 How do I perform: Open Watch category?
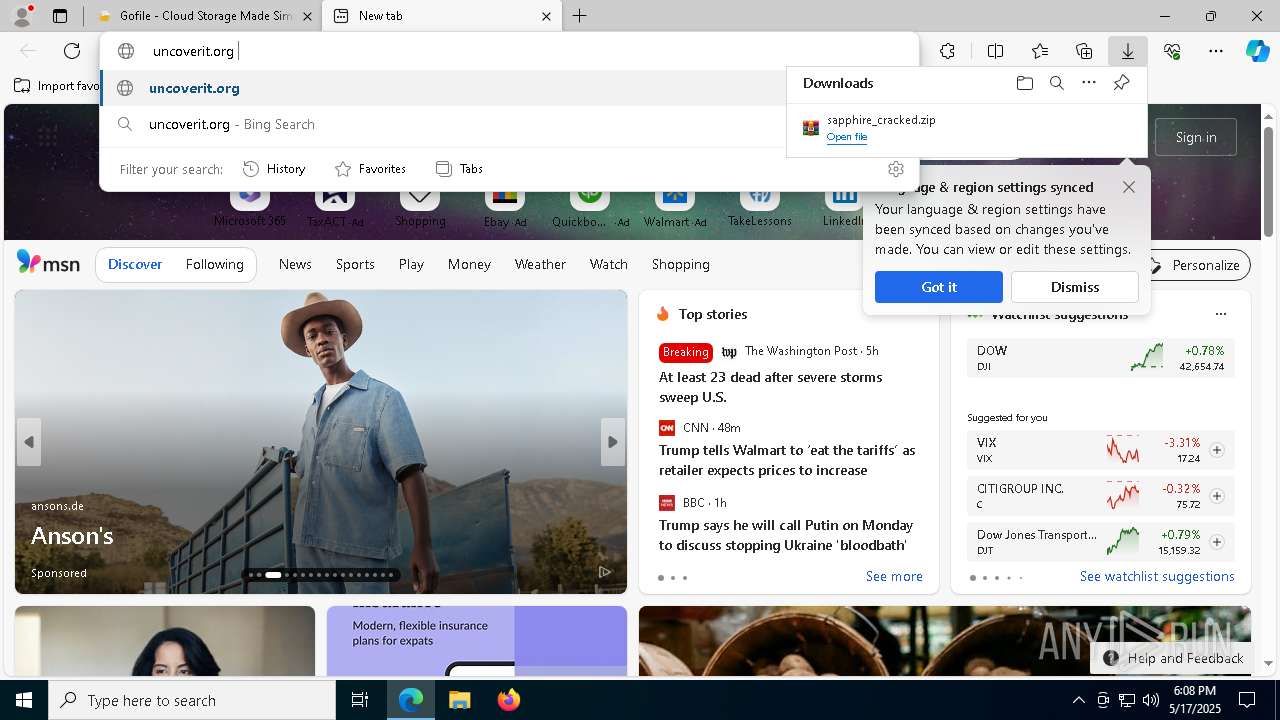609,264
